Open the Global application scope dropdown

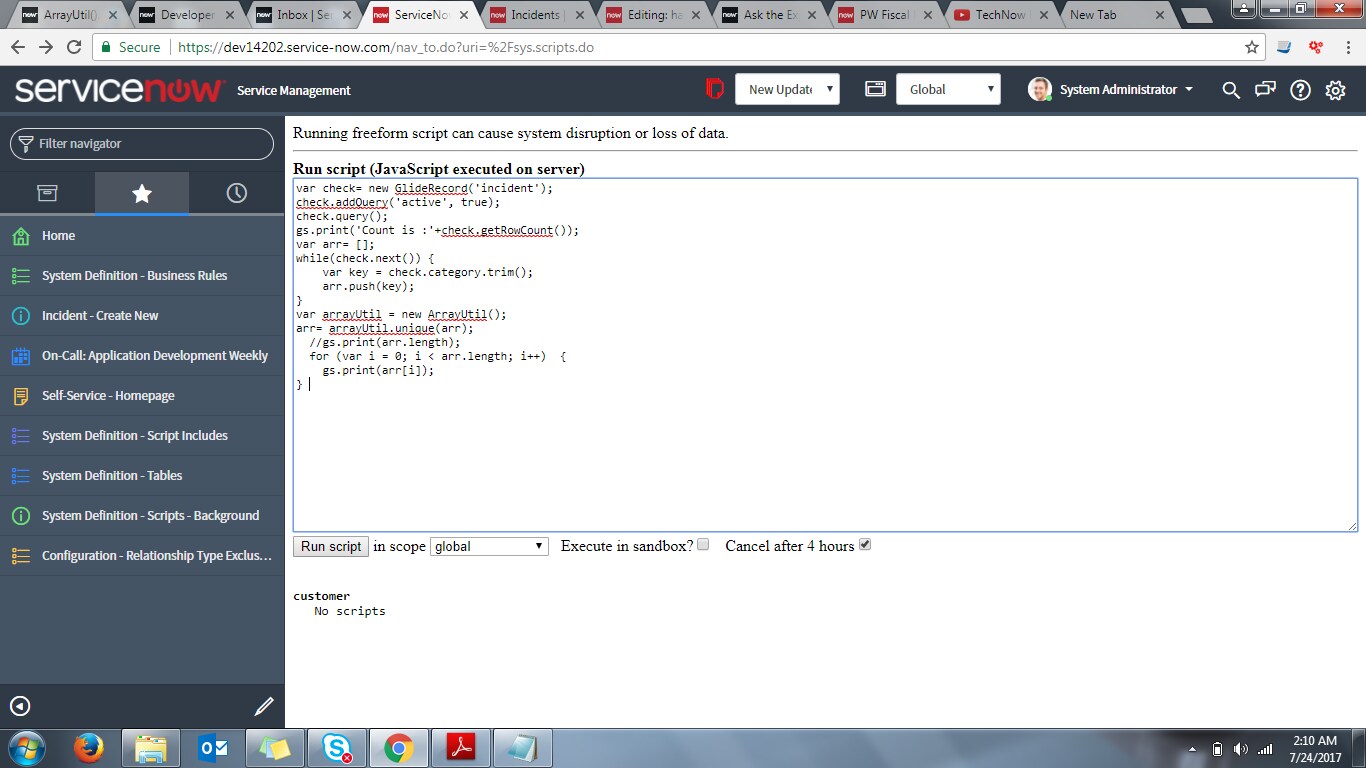click(x=948, y=89)
